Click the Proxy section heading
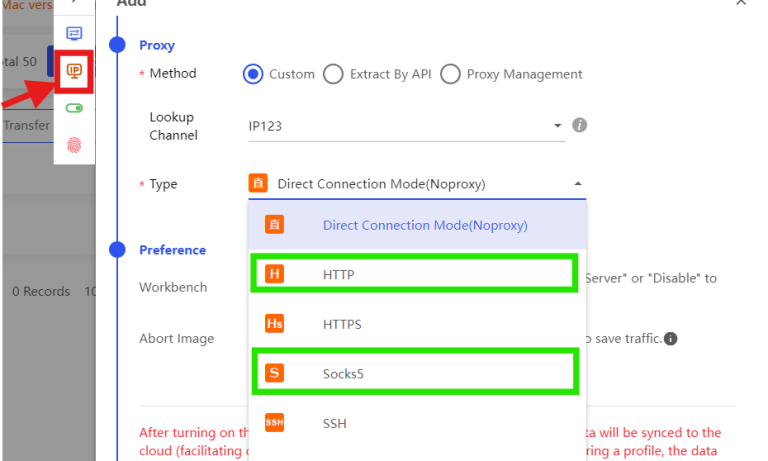 click(x=157, y=45)
